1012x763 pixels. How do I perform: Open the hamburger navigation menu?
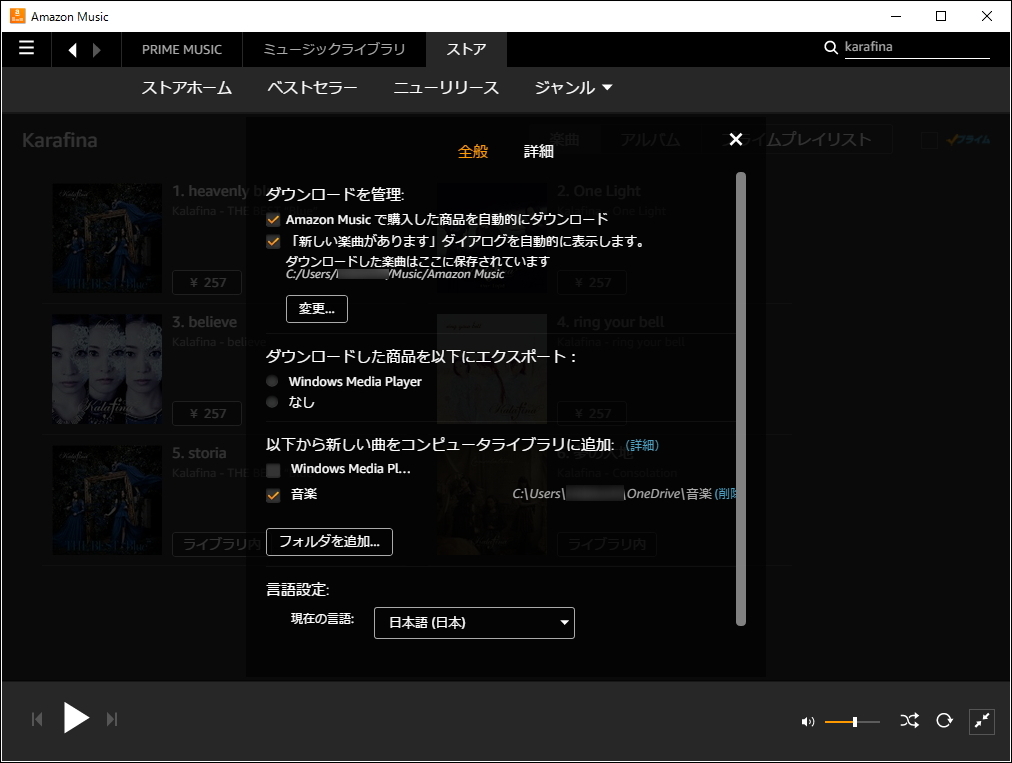click(26, 48)
